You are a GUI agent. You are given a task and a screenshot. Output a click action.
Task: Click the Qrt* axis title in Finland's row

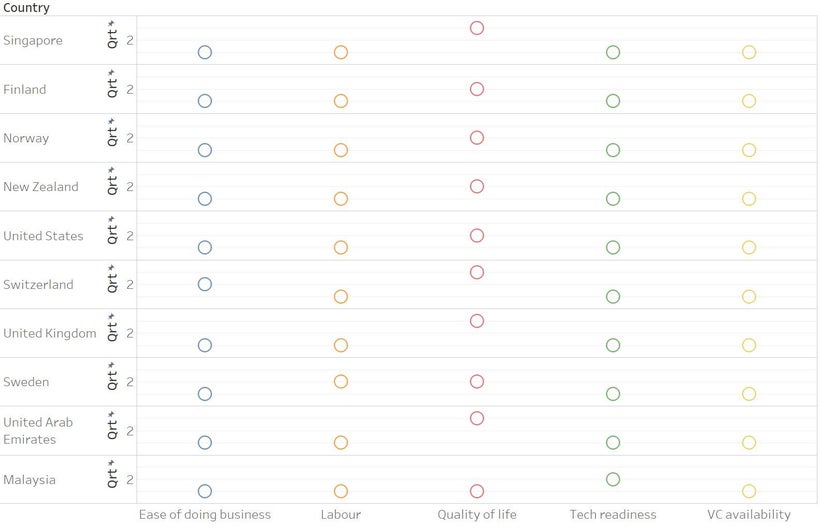[112, 83]
